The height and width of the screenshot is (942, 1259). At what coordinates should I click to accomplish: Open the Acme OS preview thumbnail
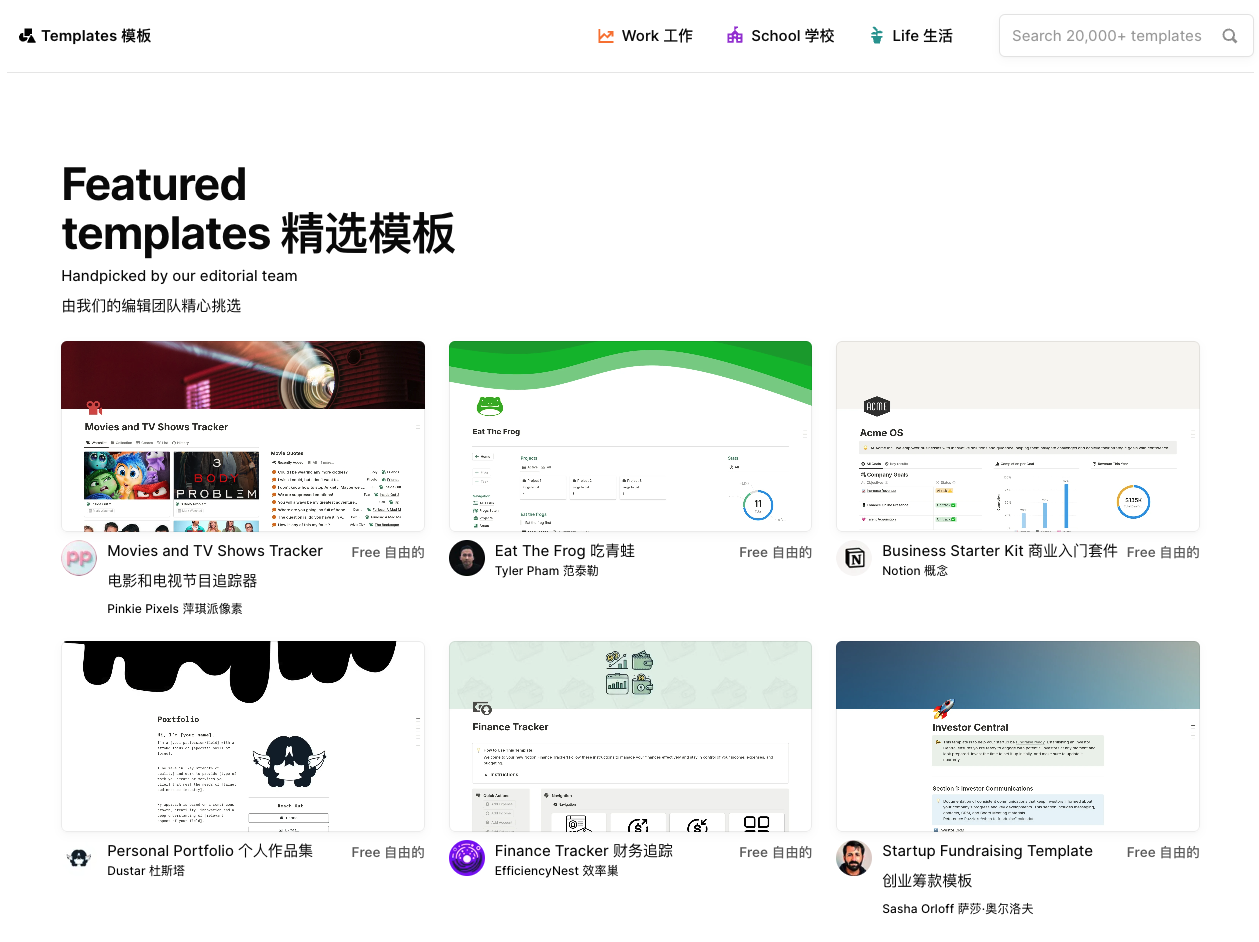(1017, 436)
